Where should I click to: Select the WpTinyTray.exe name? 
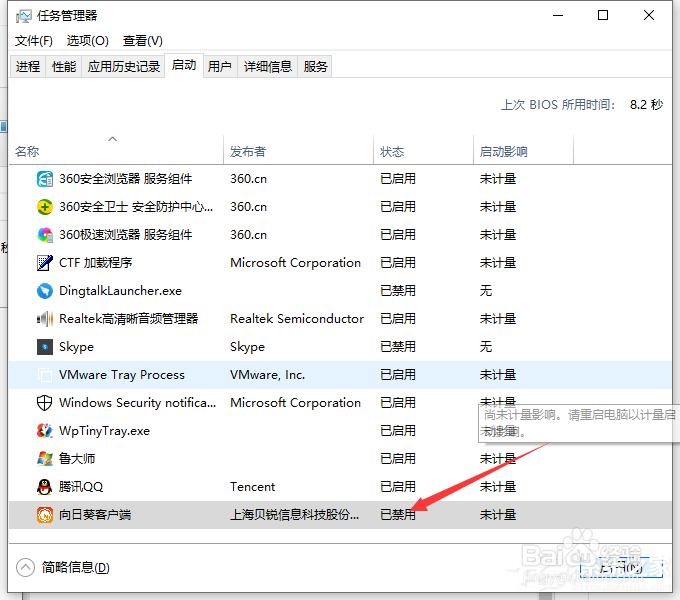pos(104,430)
